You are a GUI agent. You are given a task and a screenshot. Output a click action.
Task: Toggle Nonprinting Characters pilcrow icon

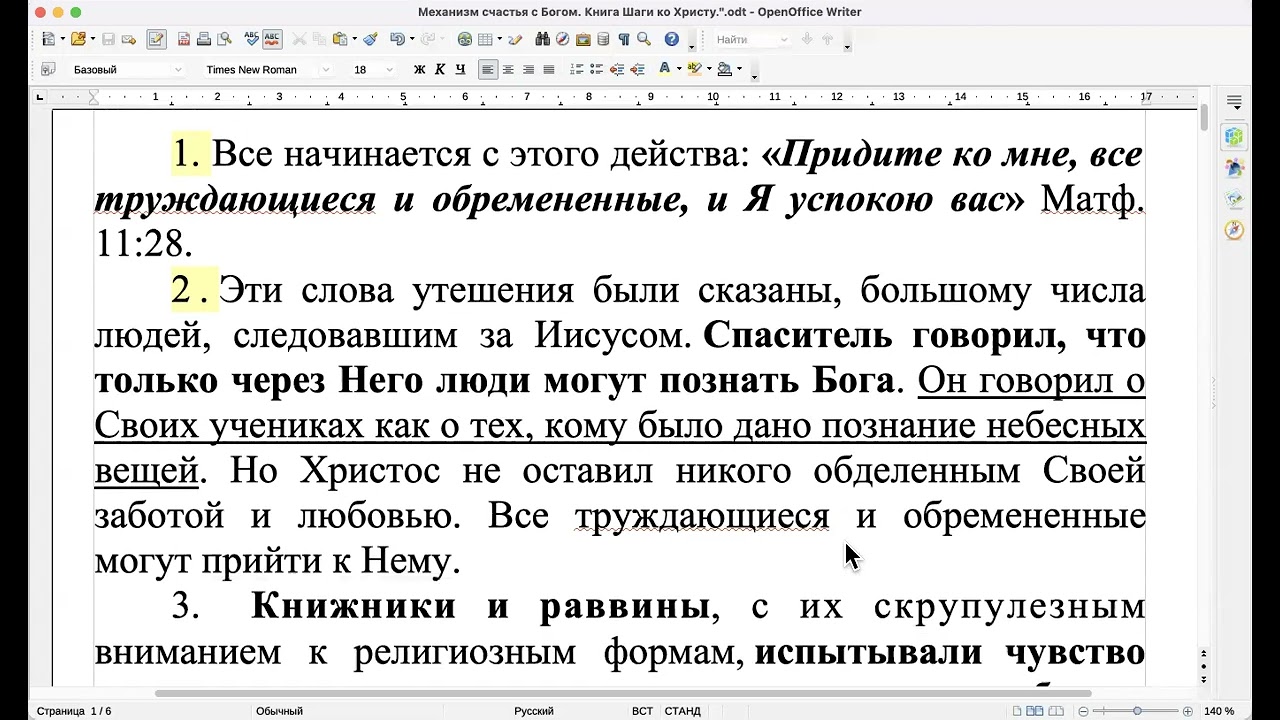coord(623,40)
